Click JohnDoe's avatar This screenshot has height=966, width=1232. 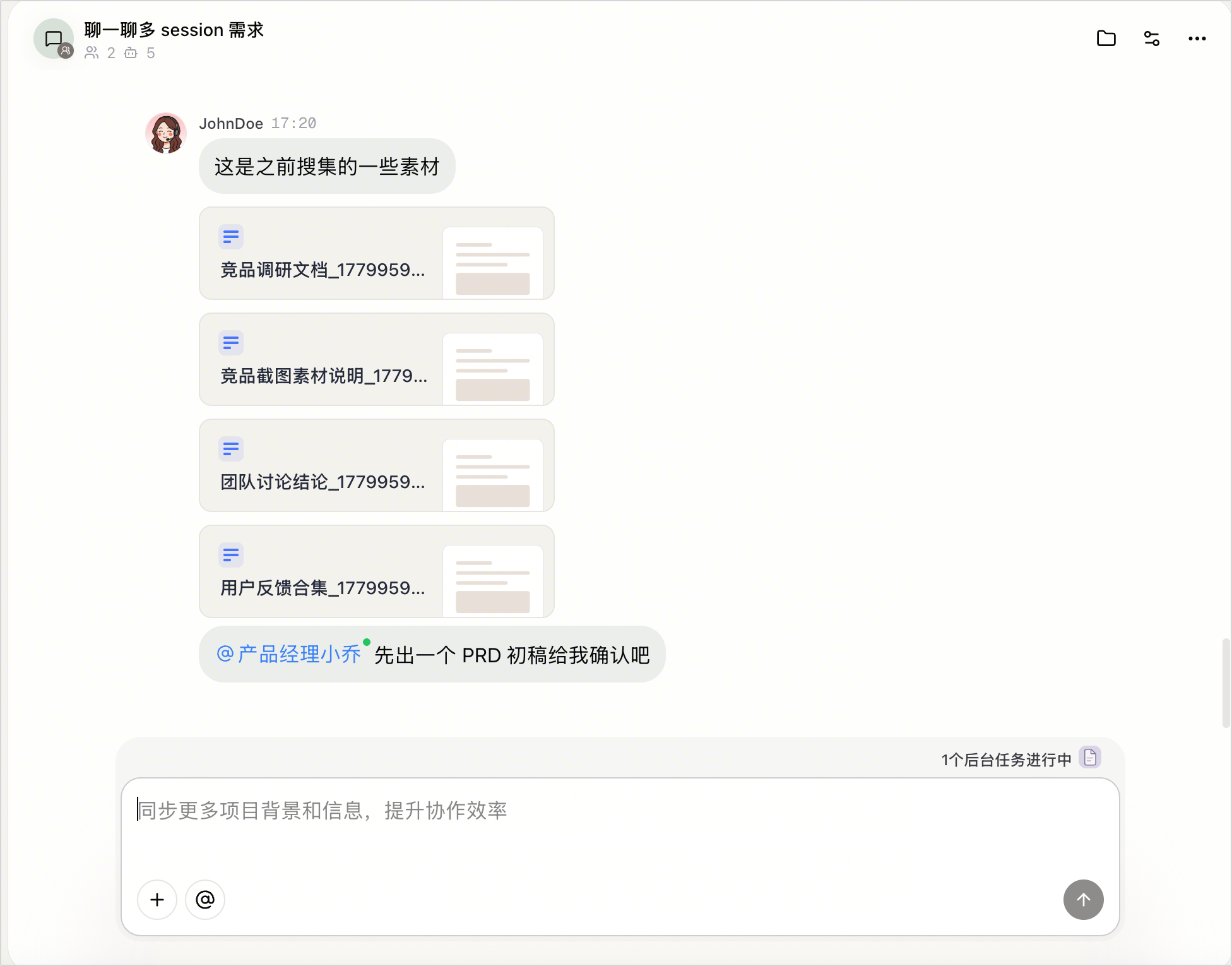pos(166,133)
